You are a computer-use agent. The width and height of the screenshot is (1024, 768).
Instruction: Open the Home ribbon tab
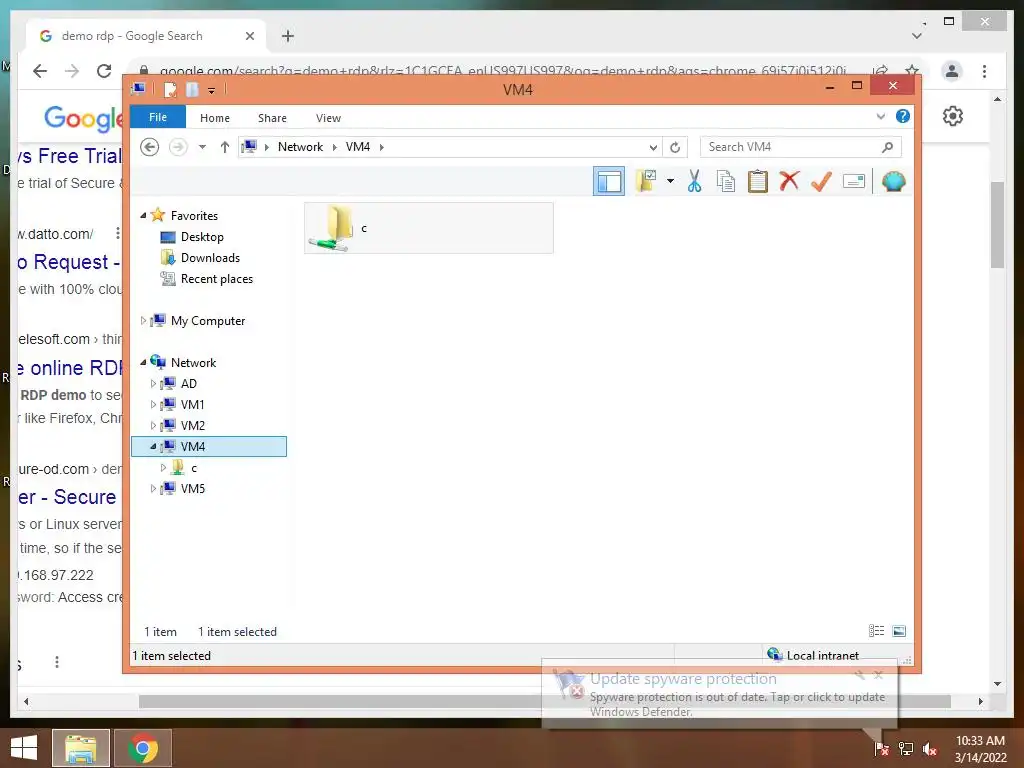point(215,118)
